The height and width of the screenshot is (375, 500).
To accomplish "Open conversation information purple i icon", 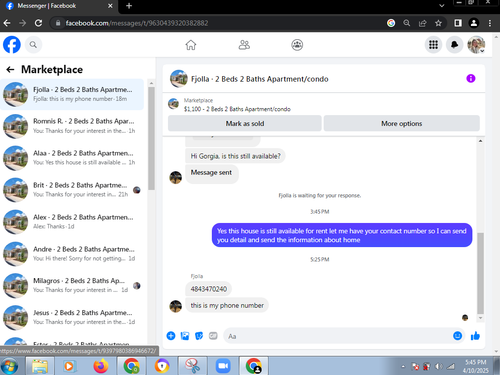I will (470, 79).
